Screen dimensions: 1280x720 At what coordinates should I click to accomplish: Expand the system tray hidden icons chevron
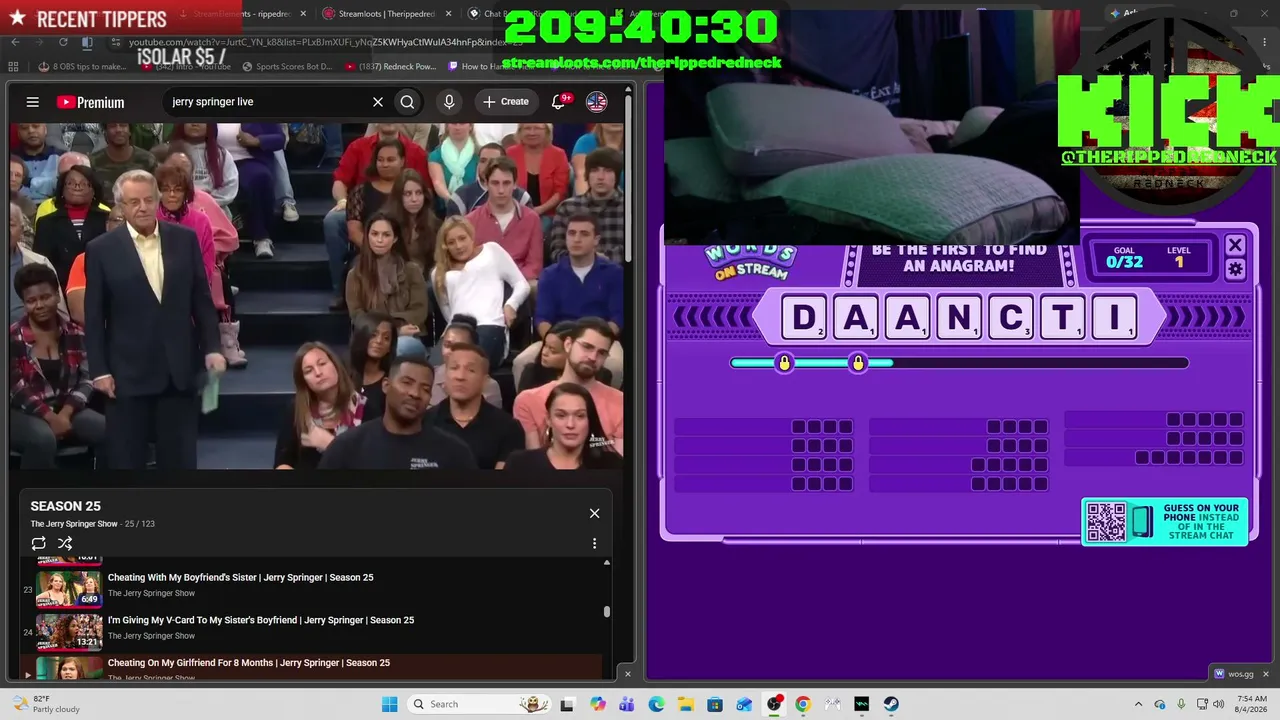tap(1138, 704)
